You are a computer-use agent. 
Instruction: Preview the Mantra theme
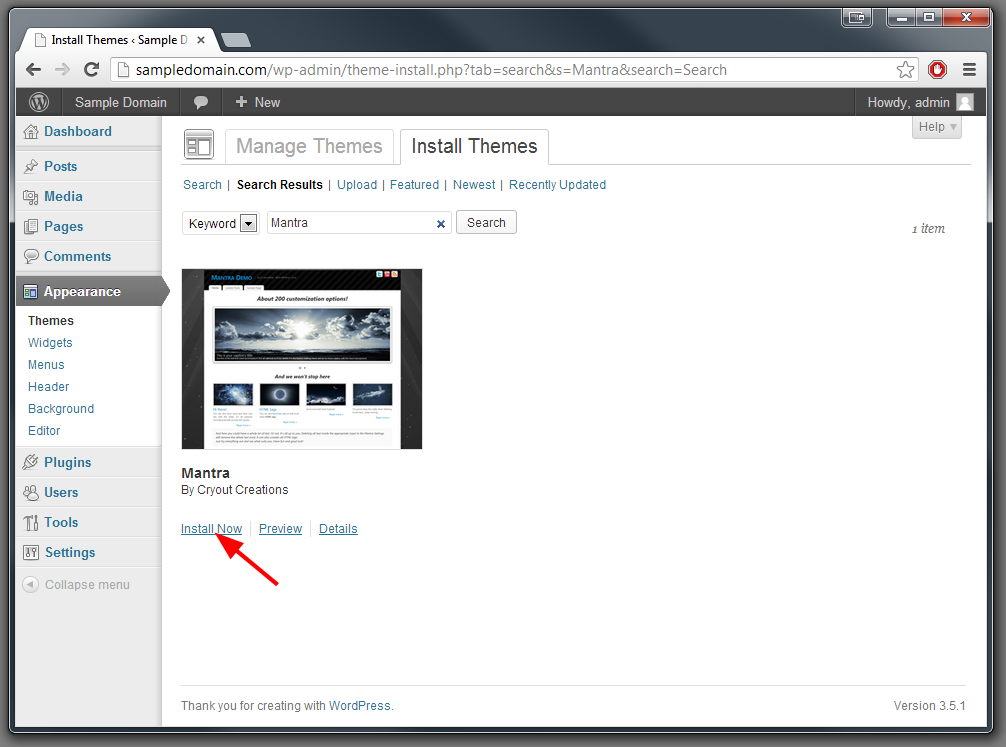coord(280,529)
